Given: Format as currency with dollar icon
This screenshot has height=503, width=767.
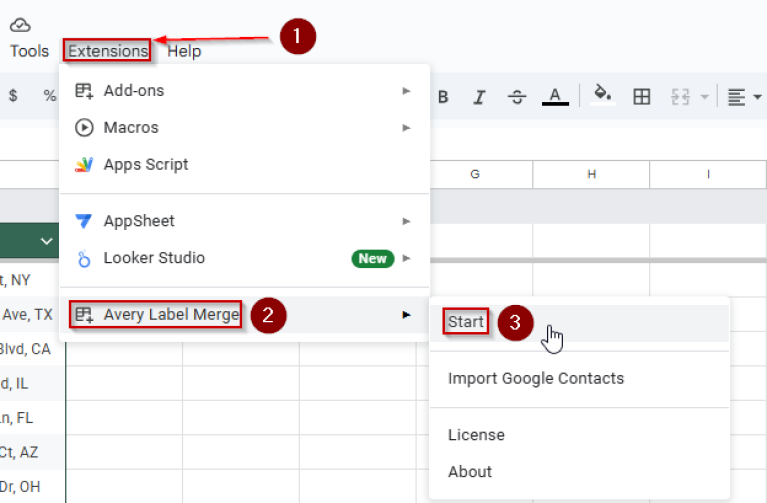Looking at the screenshot, I should pos(14,96).
